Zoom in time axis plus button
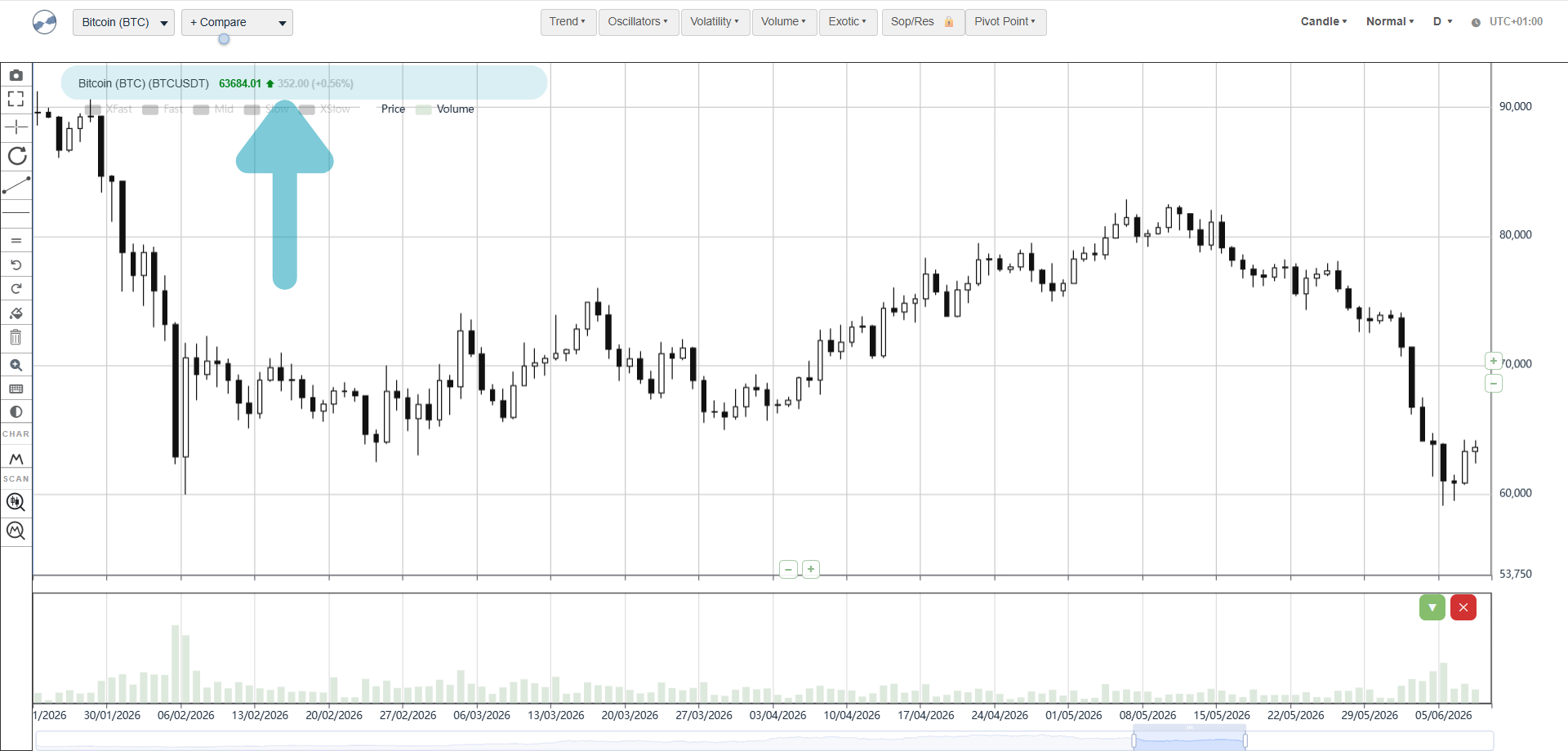 [x=811, y=569]
